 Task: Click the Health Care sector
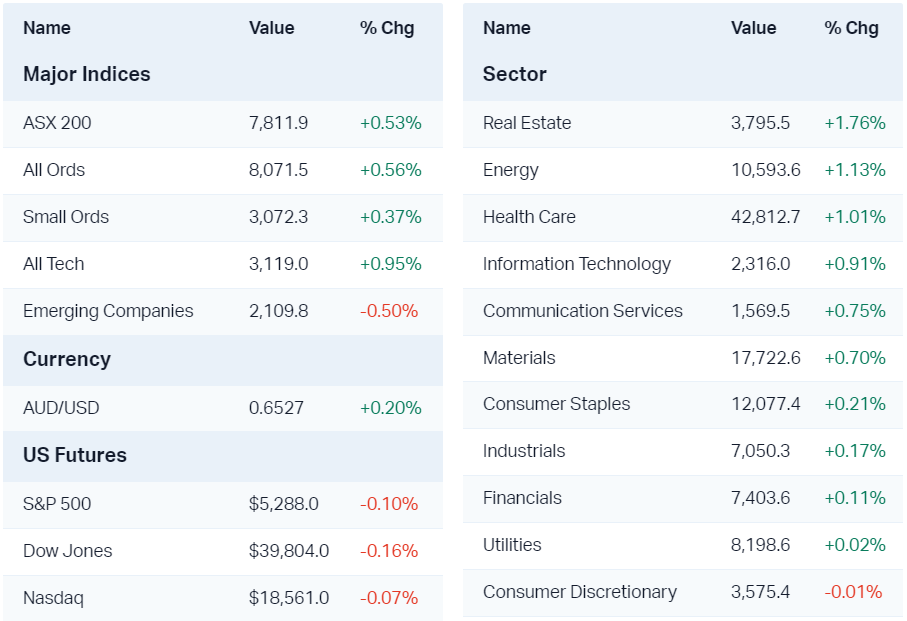coord(529,217)
